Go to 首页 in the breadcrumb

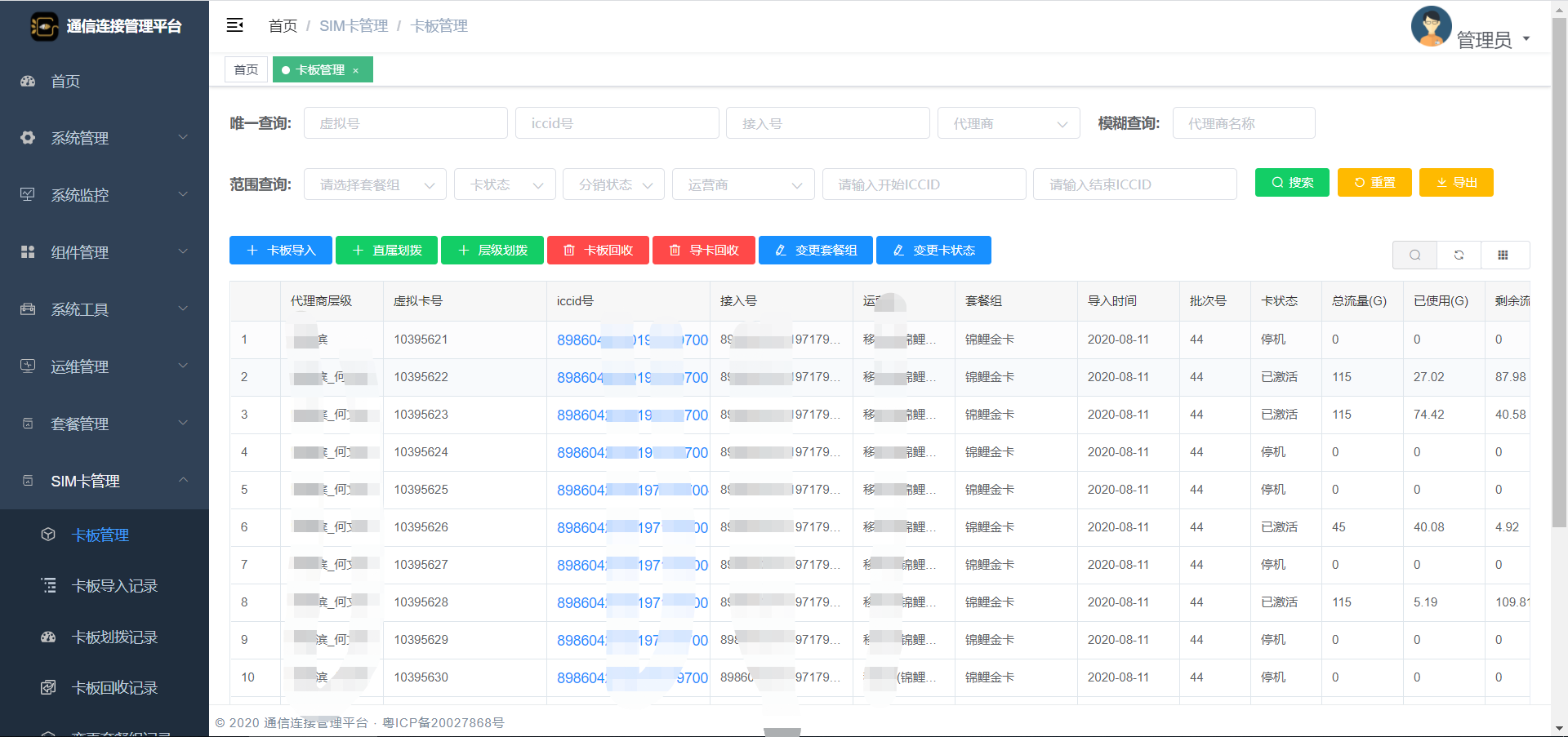coord(283,26)
